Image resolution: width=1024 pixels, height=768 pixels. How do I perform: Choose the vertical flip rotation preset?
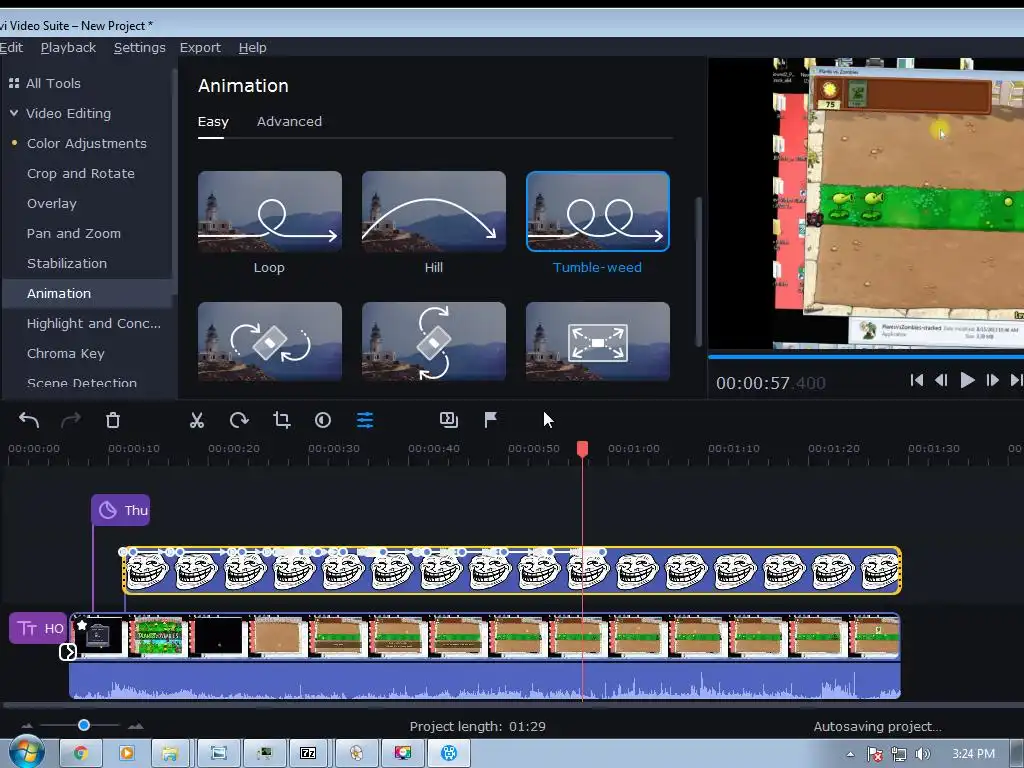(x=434, y=341)
